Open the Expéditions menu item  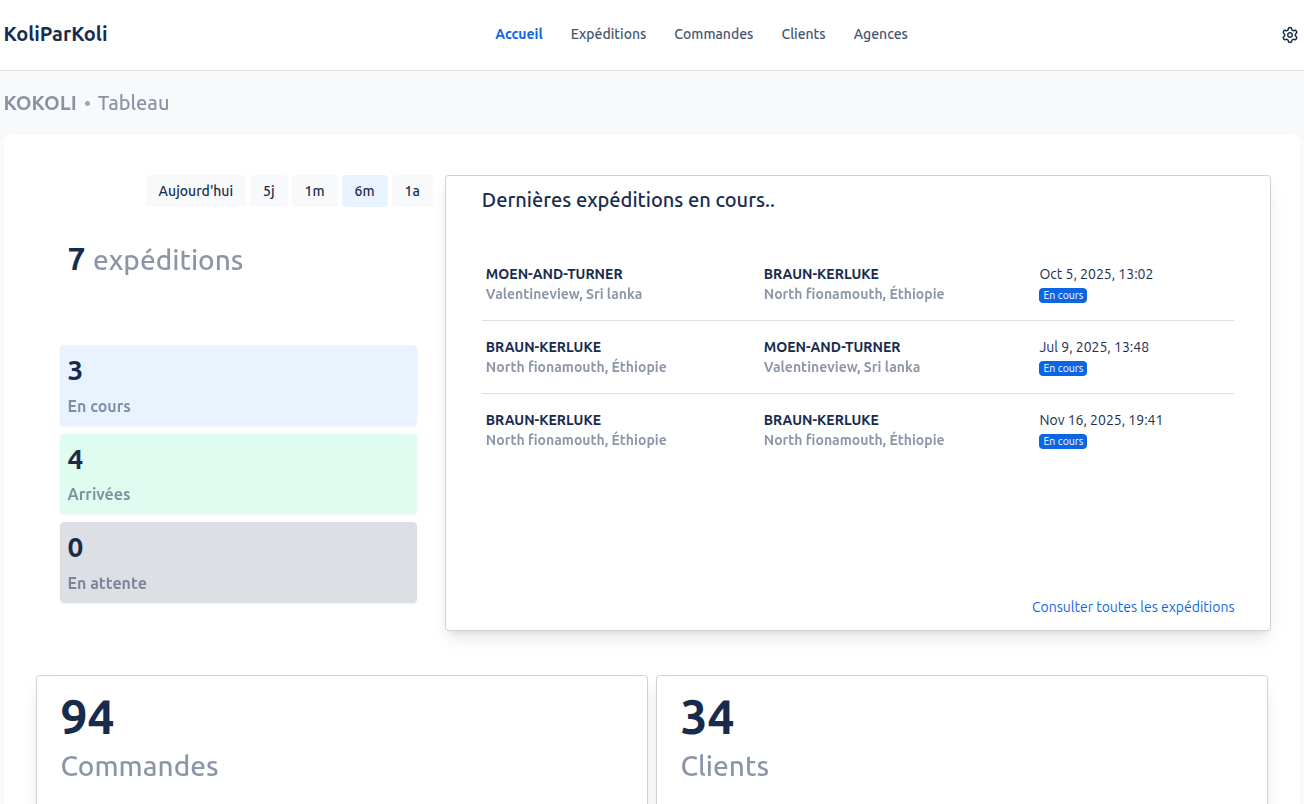pyautogui.click(x=608, y=34)
